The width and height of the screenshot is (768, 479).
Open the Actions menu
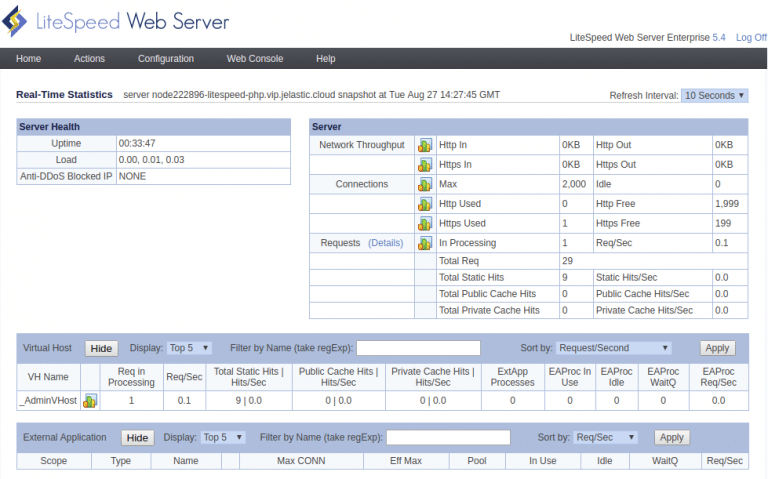89,59
